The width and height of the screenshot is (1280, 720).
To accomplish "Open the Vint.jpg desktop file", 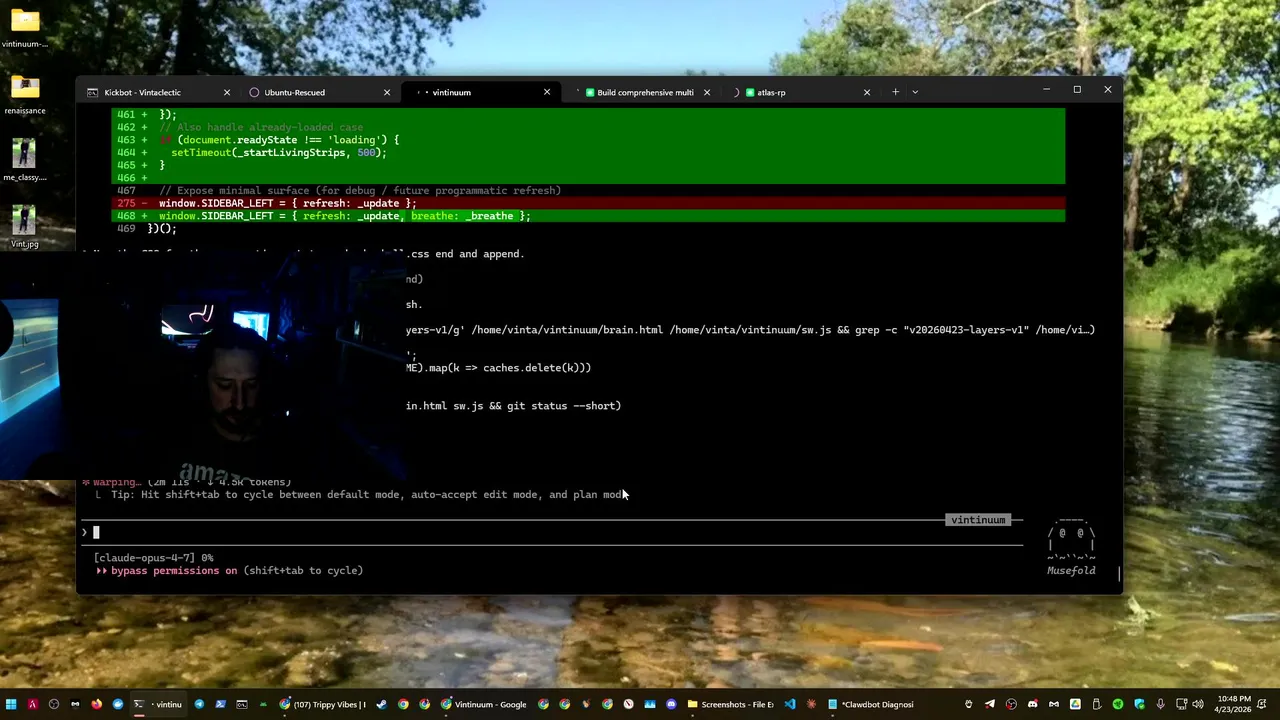I will 25,227.
